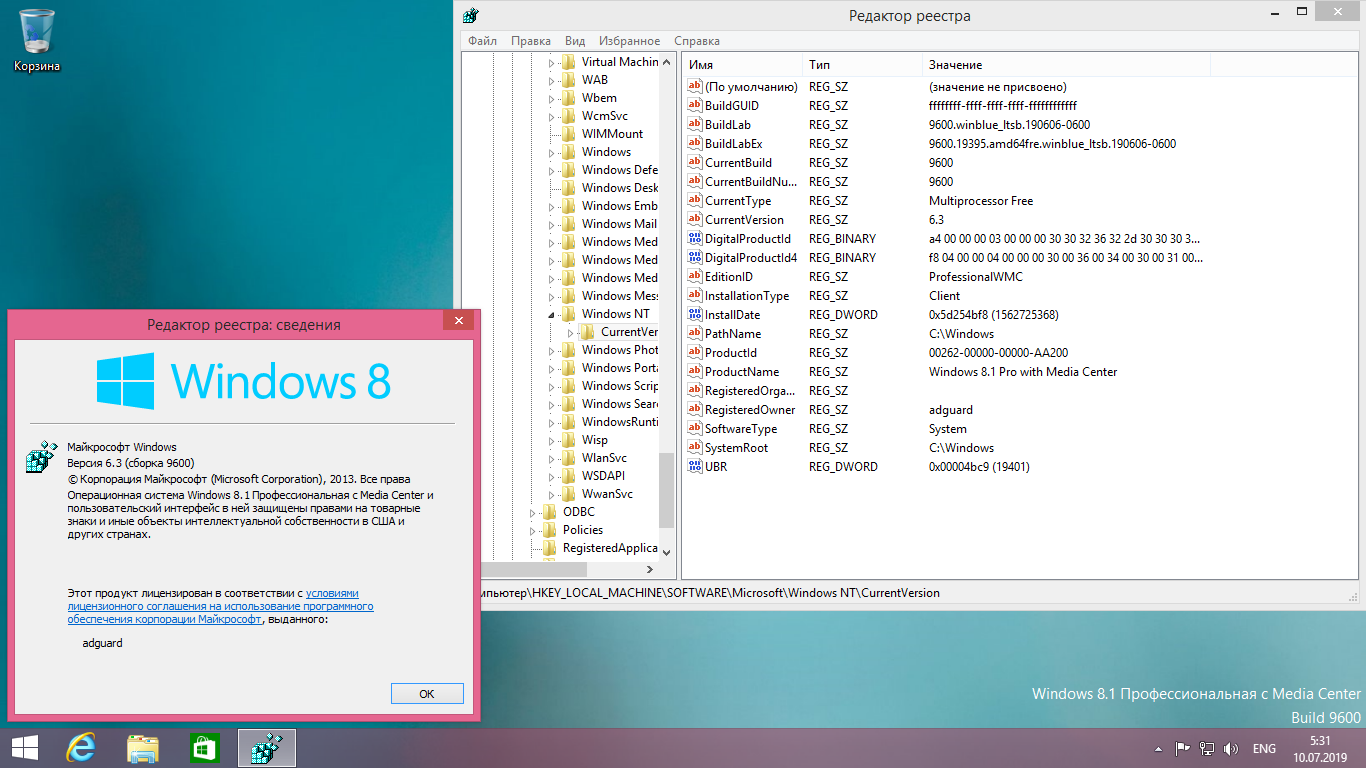Open File Explorer from the taskbar
This screenshot has height=768, width=1366.
tap(143, 748)
